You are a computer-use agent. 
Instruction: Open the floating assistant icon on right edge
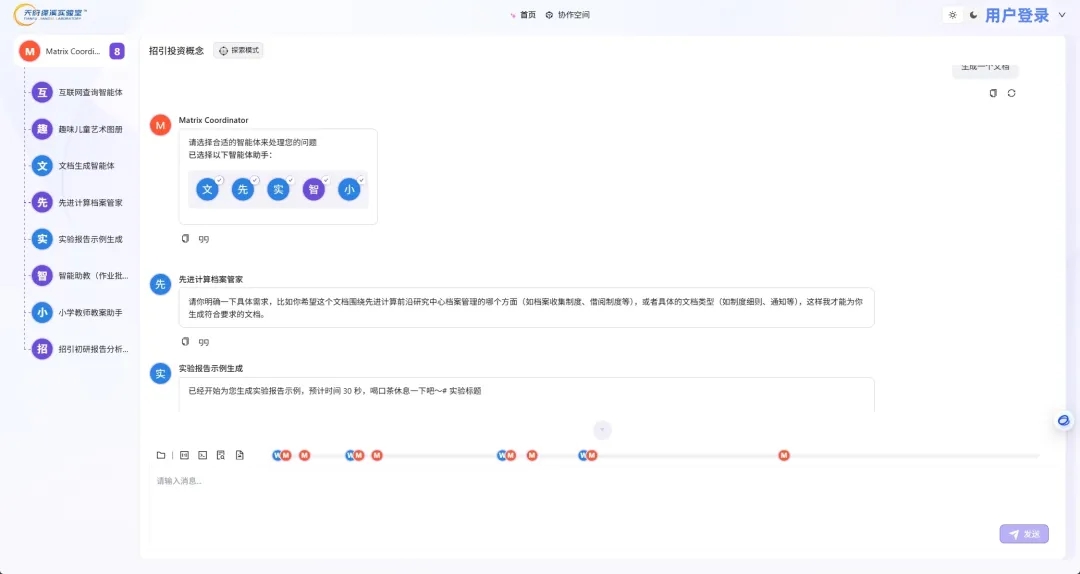point(1063,421)
